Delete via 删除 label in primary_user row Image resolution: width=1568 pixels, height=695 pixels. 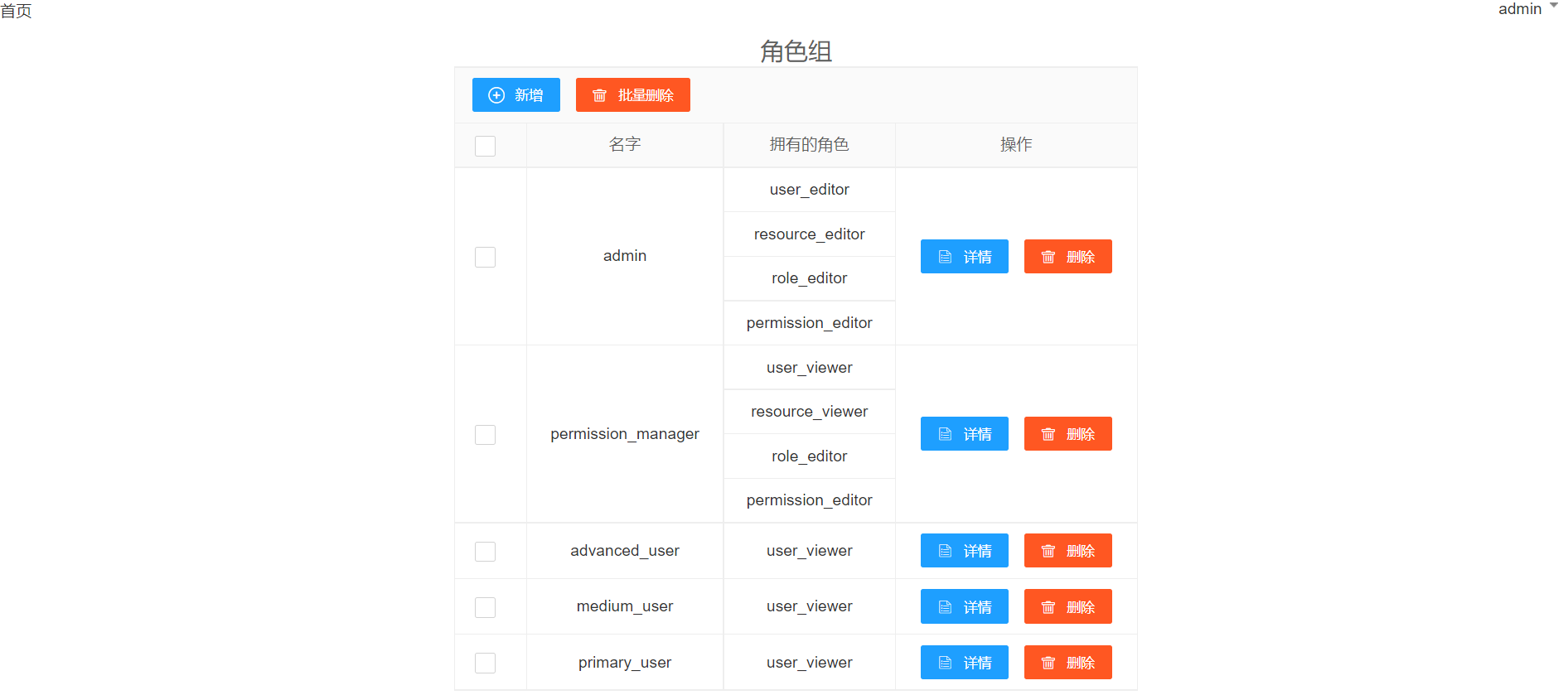pos(1081,663)
